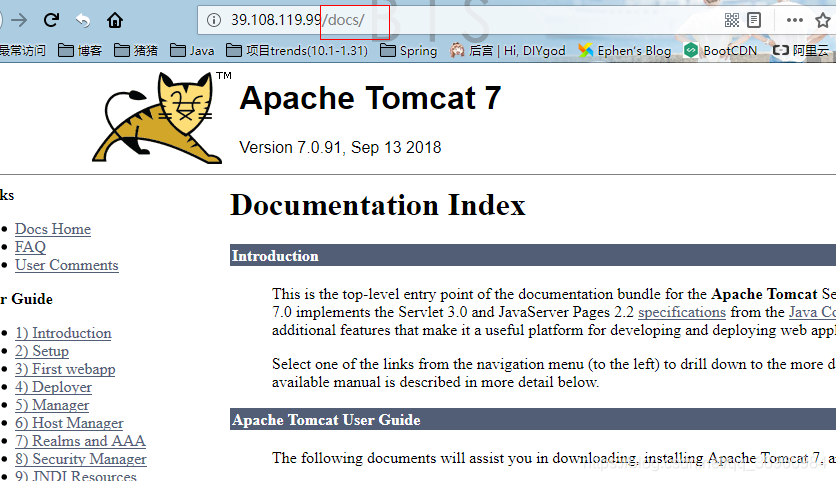836x481 pixels.
Task: Follow the Java Co... link in introduction
Action: (x=812, y=312)
